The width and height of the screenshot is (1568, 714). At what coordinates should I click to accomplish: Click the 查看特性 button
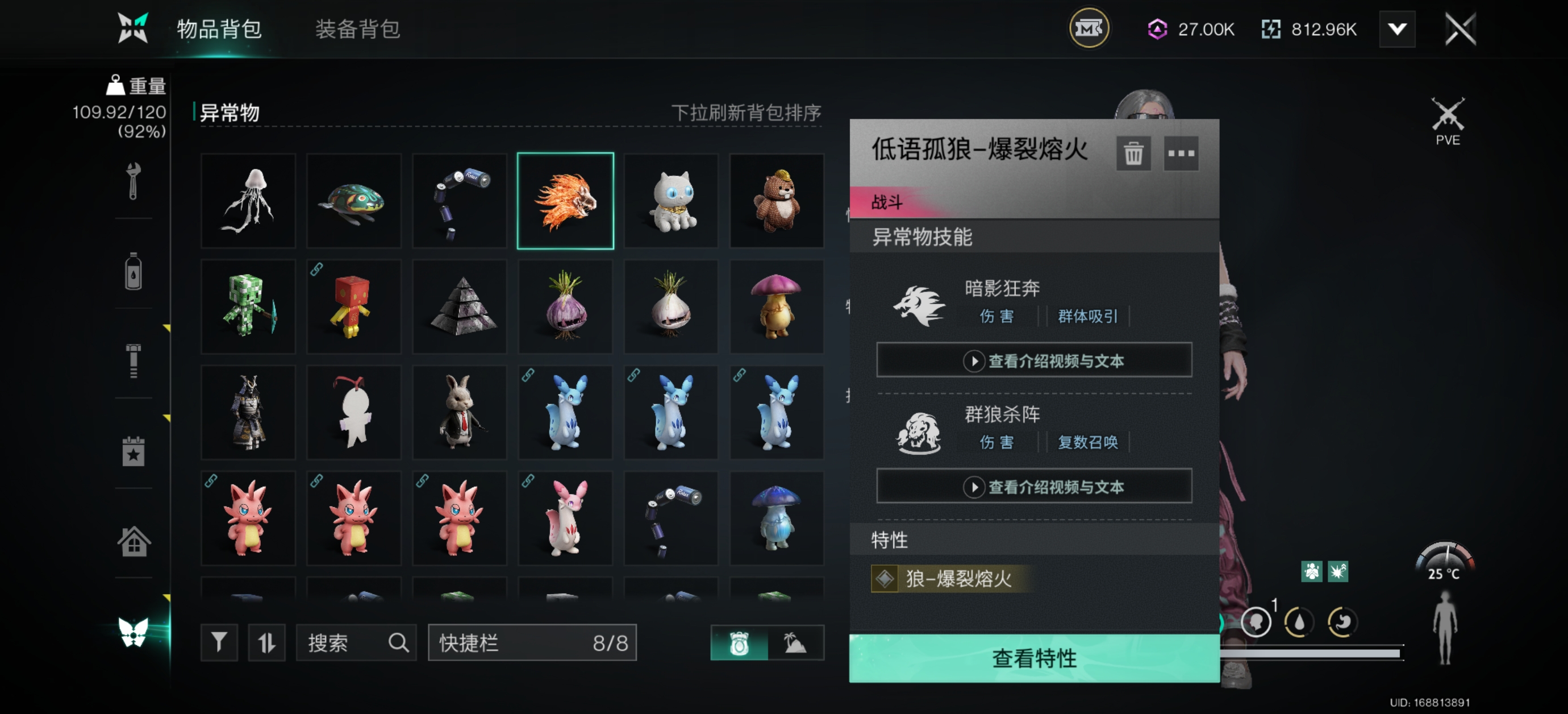pos(1034,658)
